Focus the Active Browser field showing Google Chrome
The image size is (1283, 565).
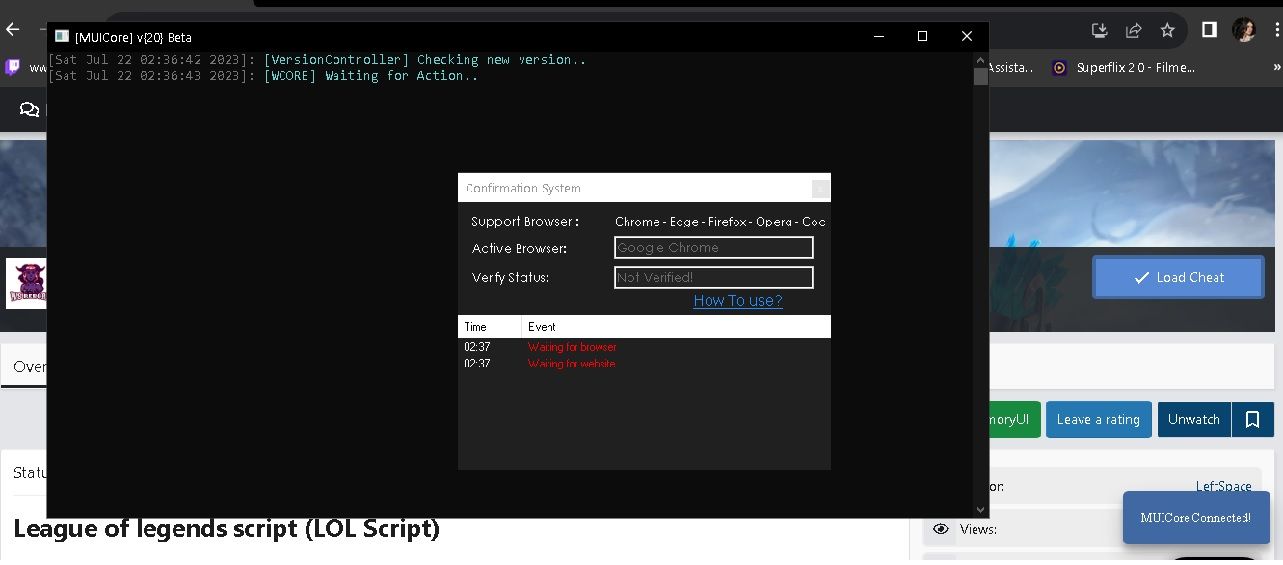714,247
